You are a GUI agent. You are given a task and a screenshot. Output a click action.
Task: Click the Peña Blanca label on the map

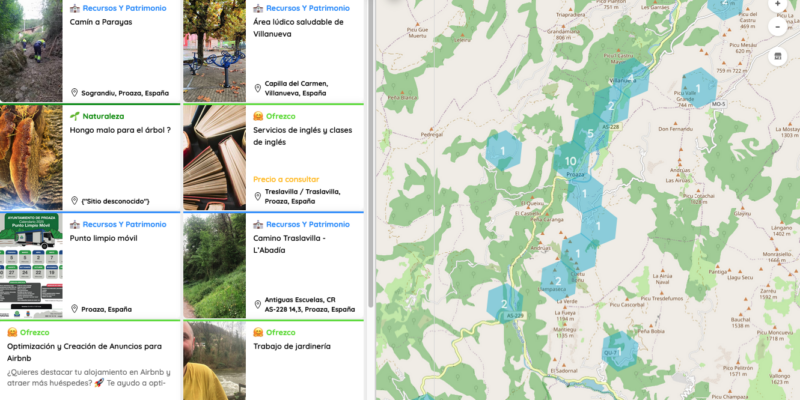click(403, 97)
